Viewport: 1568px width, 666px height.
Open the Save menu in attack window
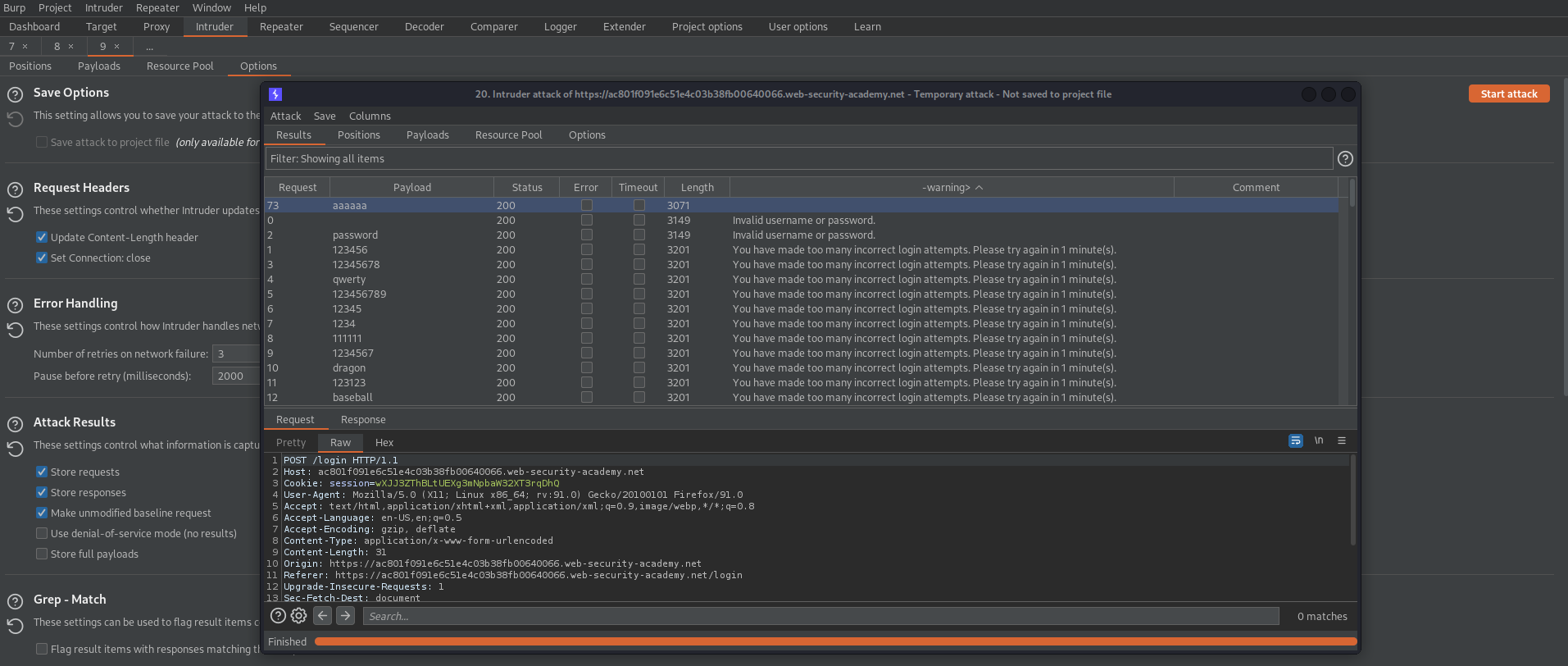325,116
